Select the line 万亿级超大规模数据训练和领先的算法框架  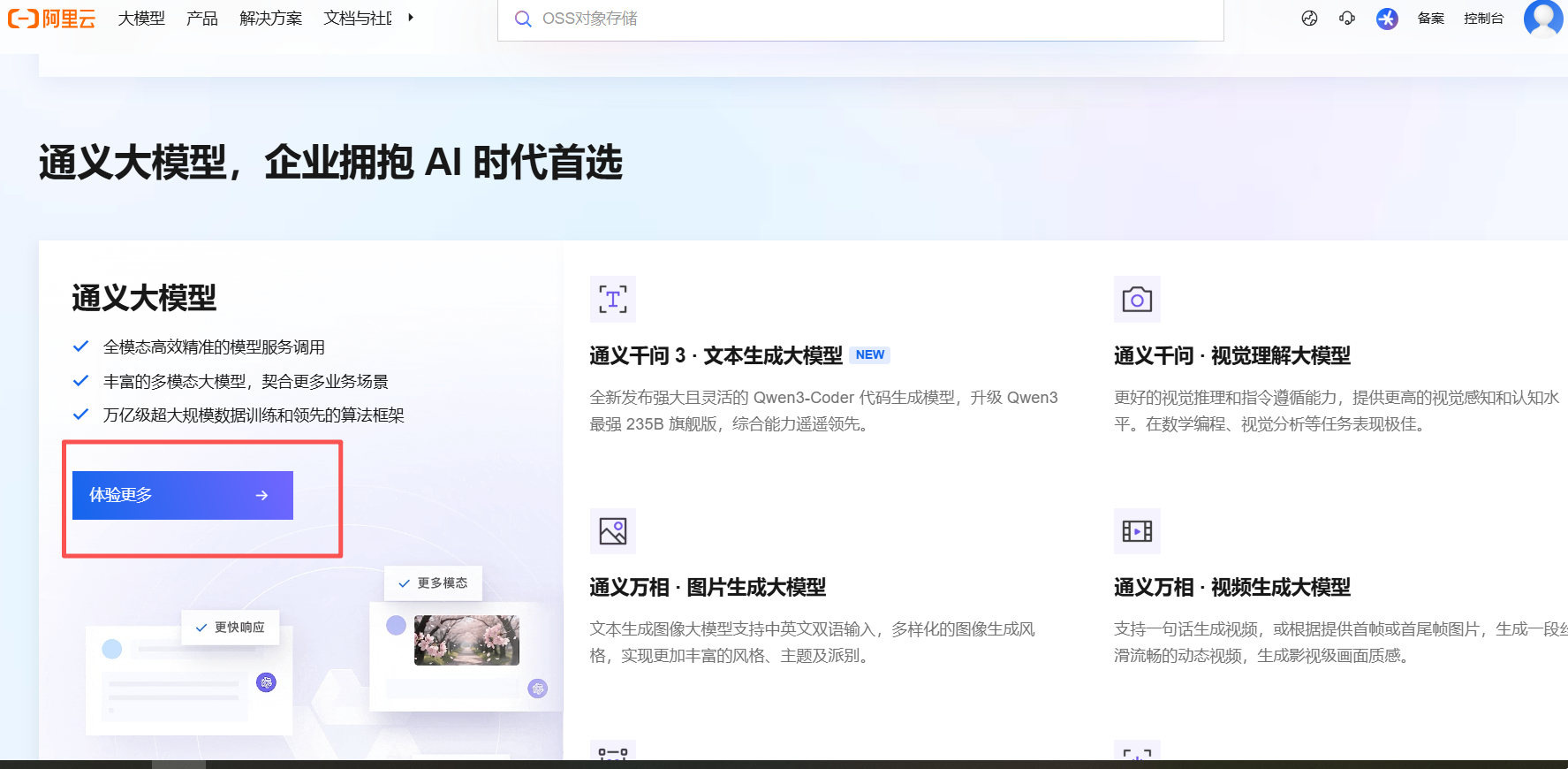[x=254, y=415]
